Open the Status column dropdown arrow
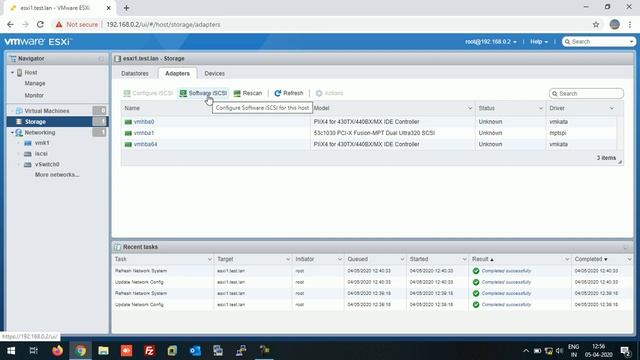This screenshot has height=360, width=640. click(541, 108)
